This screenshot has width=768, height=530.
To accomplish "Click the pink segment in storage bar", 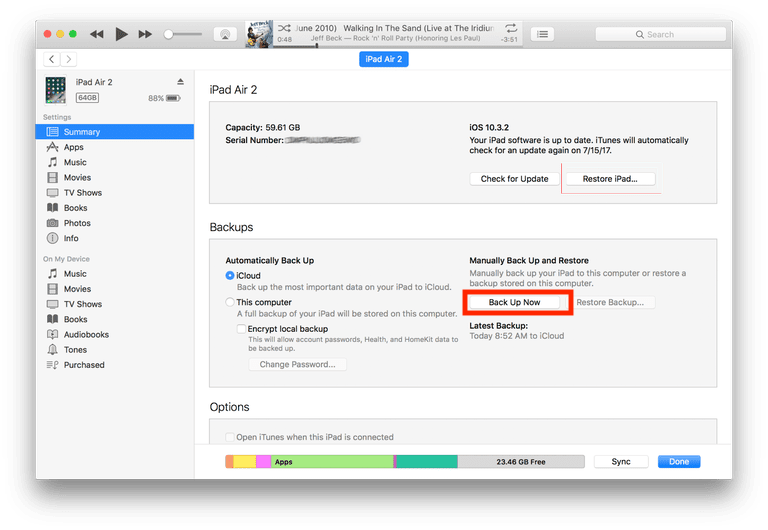I will click(x=264, y=461).
